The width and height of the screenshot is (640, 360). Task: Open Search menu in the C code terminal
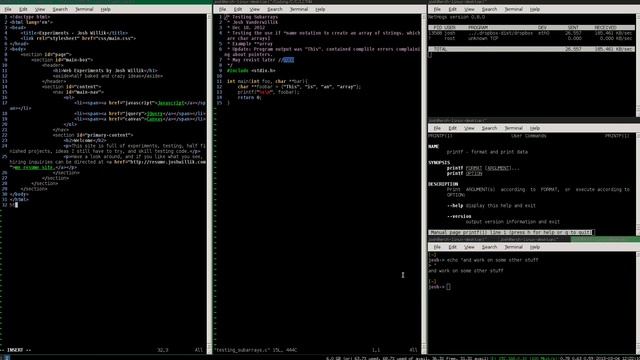click(275, 9)
